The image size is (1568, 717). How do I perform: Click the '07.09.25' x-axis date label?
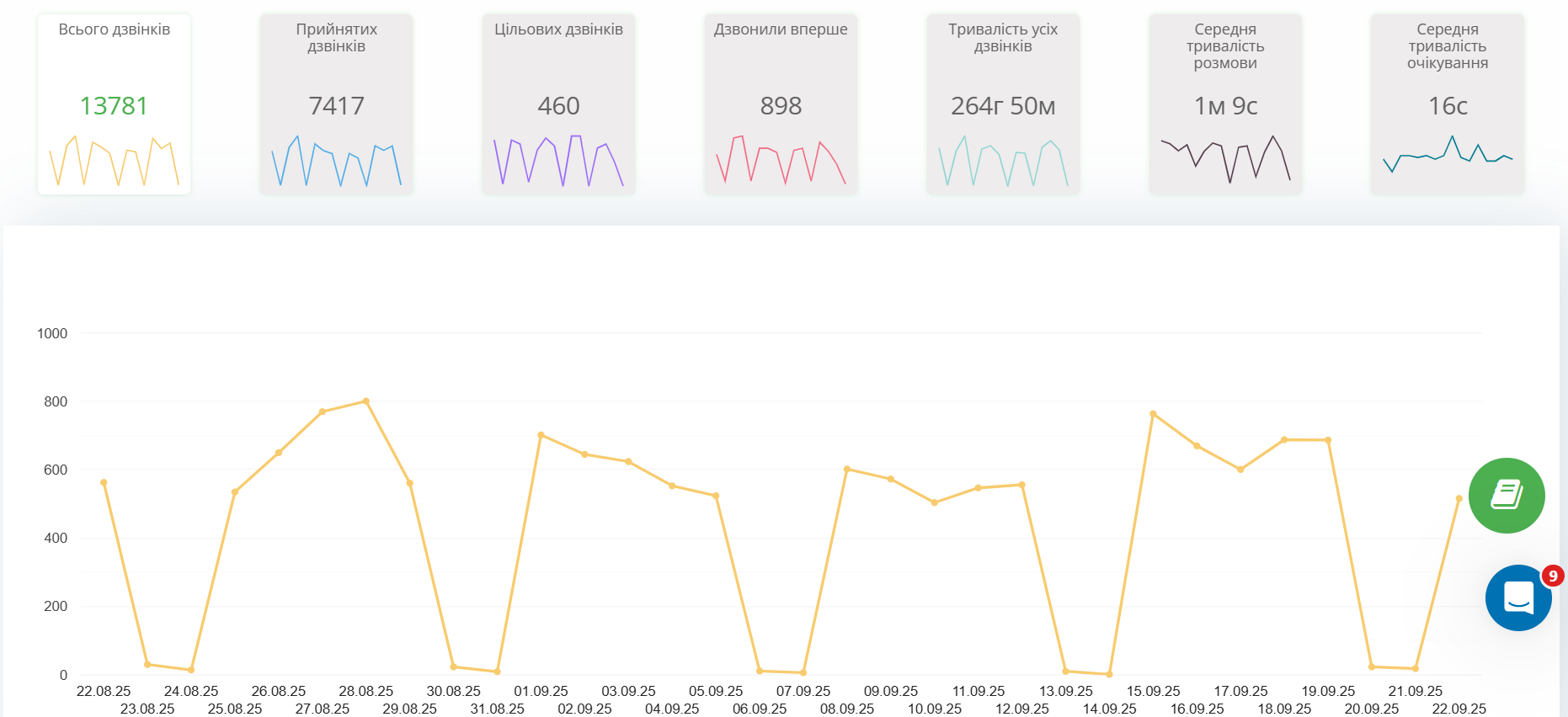click(x=803, y=691)
